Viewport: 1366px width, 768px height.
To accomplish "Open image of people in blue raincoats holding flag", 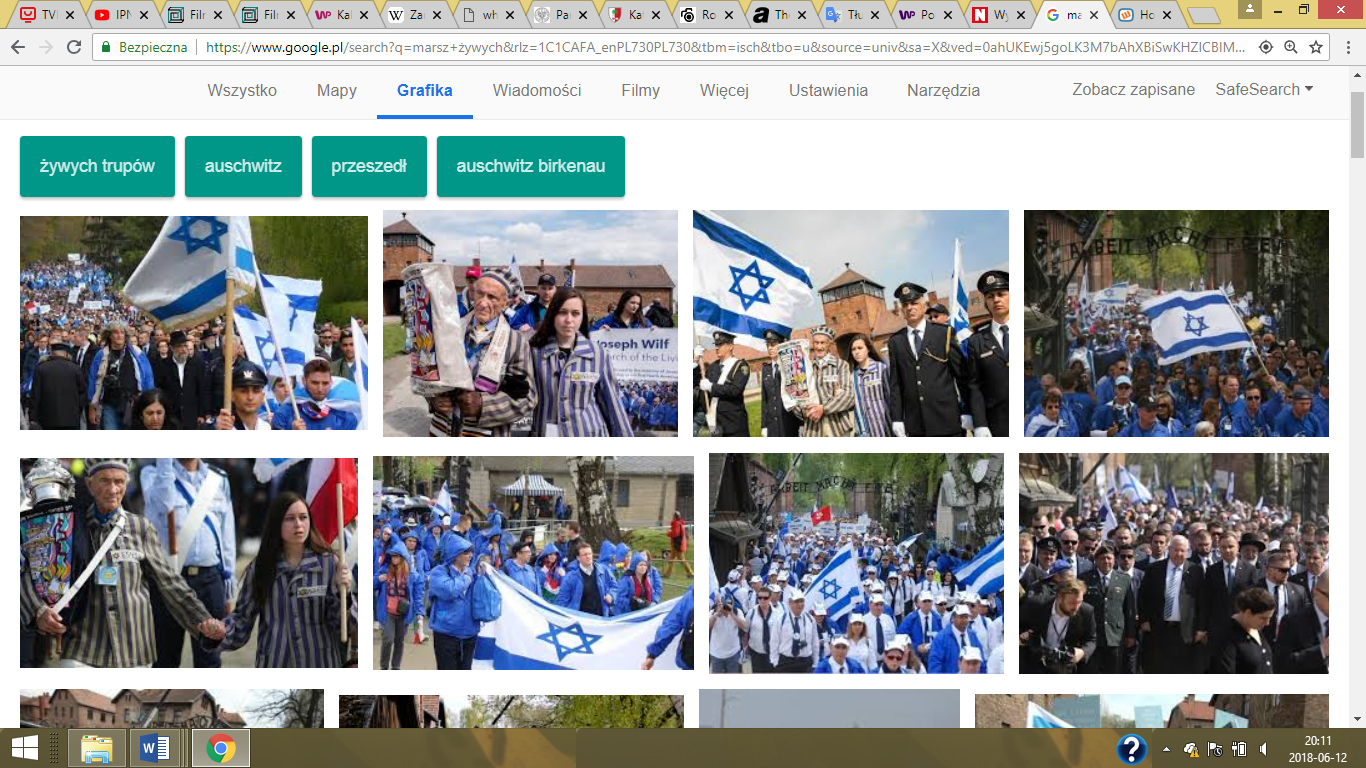I will tap(533, 563).
